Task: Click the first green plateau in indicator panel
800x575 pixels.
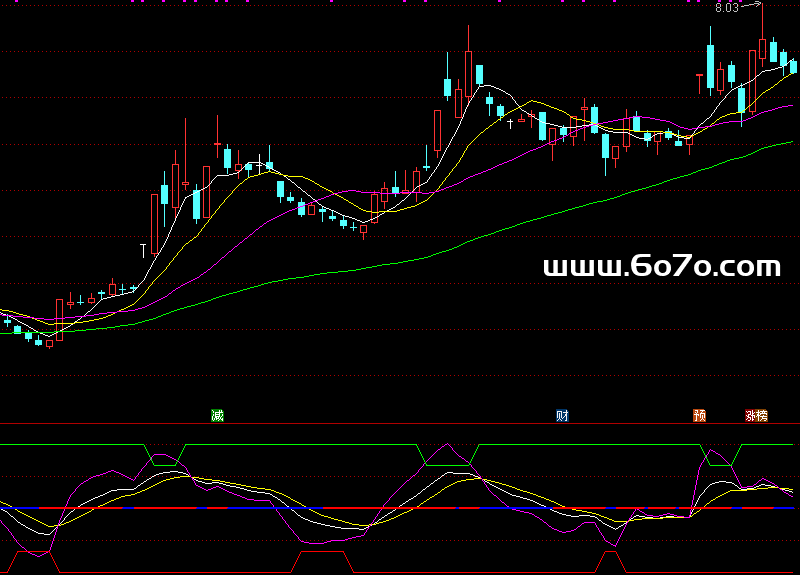Action: pos(165,464)
